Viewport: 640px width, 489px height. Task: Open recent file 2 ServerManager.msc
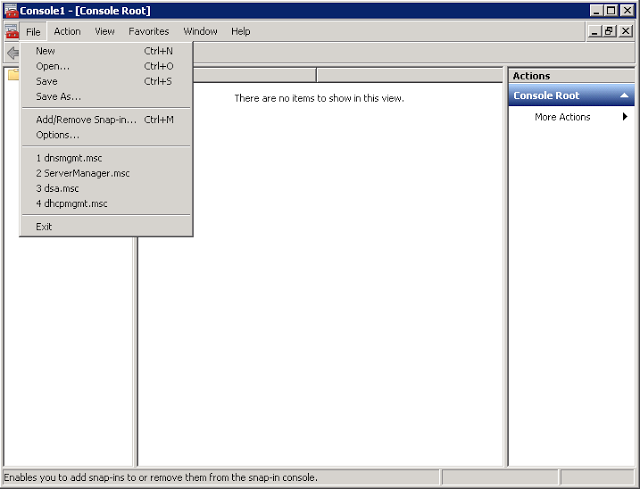click(x=106, y=173)
